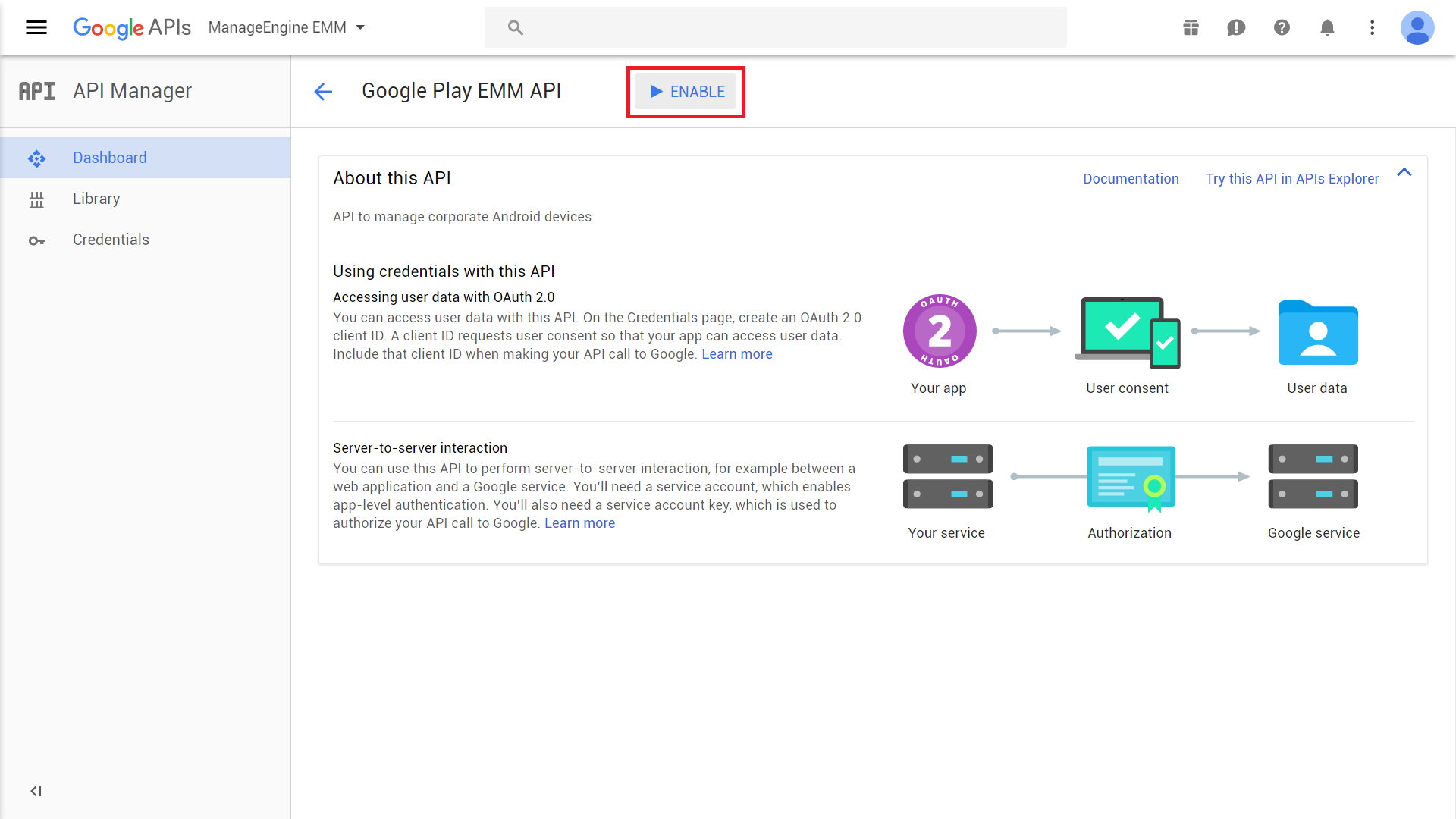This screenshot has height=819, width=1456.
Task: Open the feedback alert icon
Action: click(x=1236, y=28)
